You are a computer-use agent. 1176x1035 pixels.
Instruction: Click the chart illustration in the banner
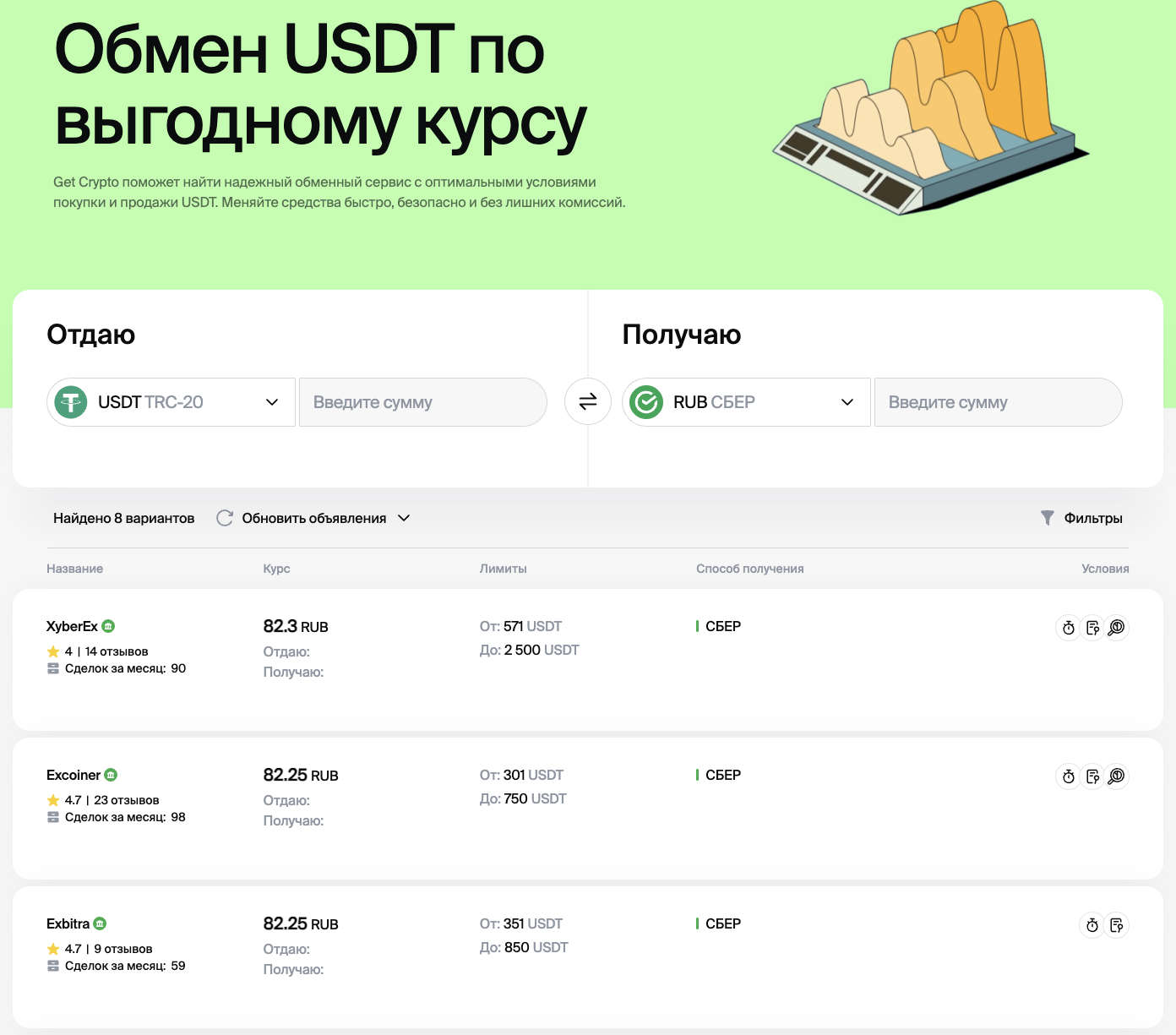pyautogui.click(x=931, y=107)
